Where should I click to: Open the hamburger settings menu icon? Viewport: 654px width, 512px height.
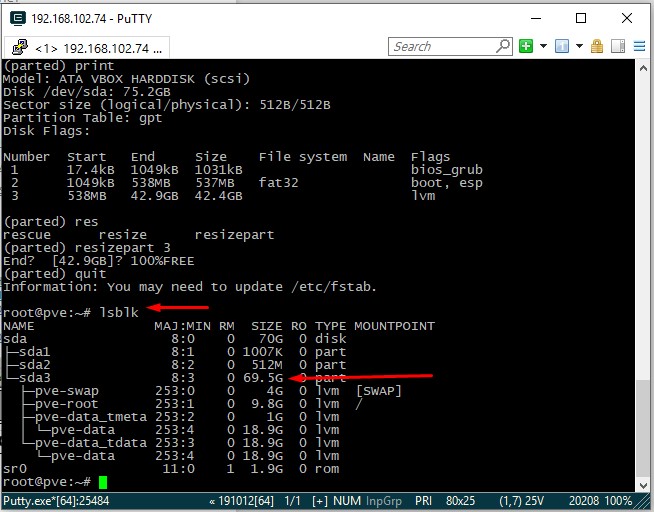coord(639,46)
